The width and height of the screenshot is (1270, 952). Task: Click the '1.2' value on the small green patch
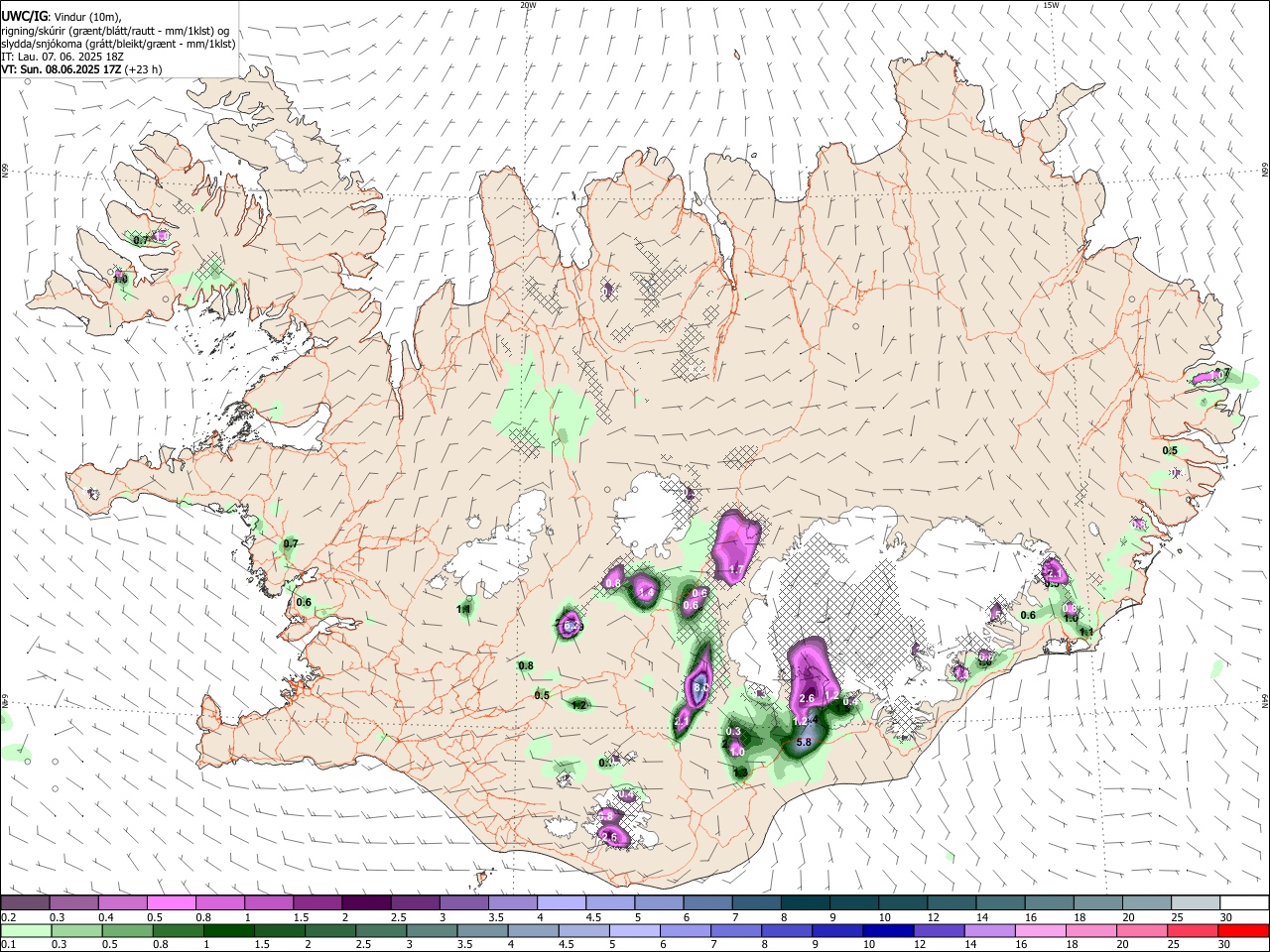tap(578, 705)
